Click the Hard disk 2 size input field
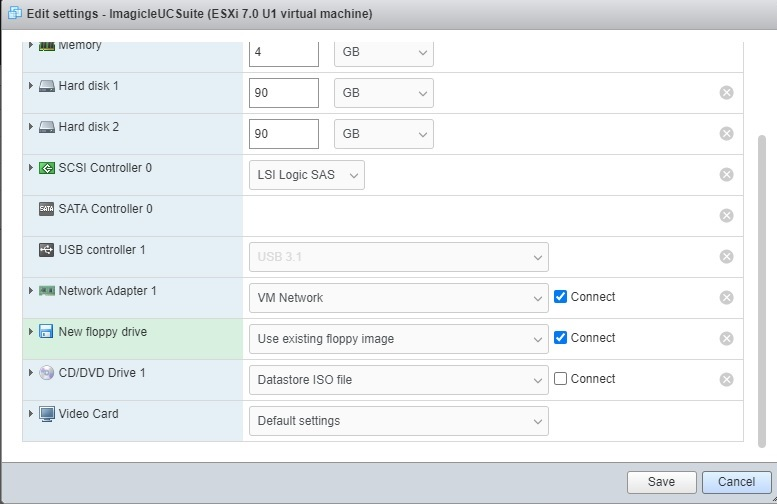Viewport: 777px width, 504px height. 283,134
